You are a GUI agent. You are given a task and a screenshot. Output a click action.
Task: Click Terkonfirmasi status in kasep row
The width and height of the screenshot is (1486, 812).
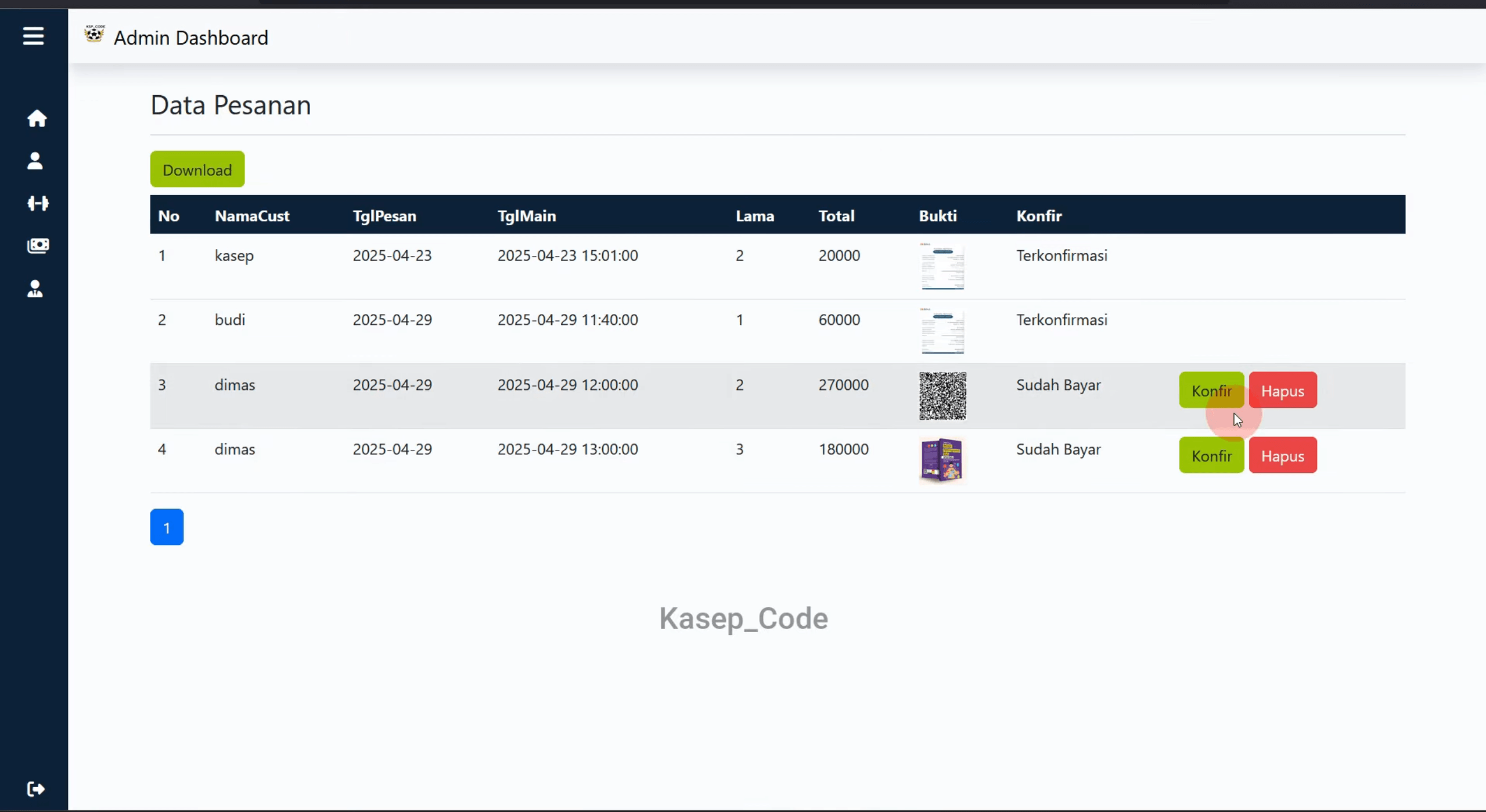[x=1062, y=255]
